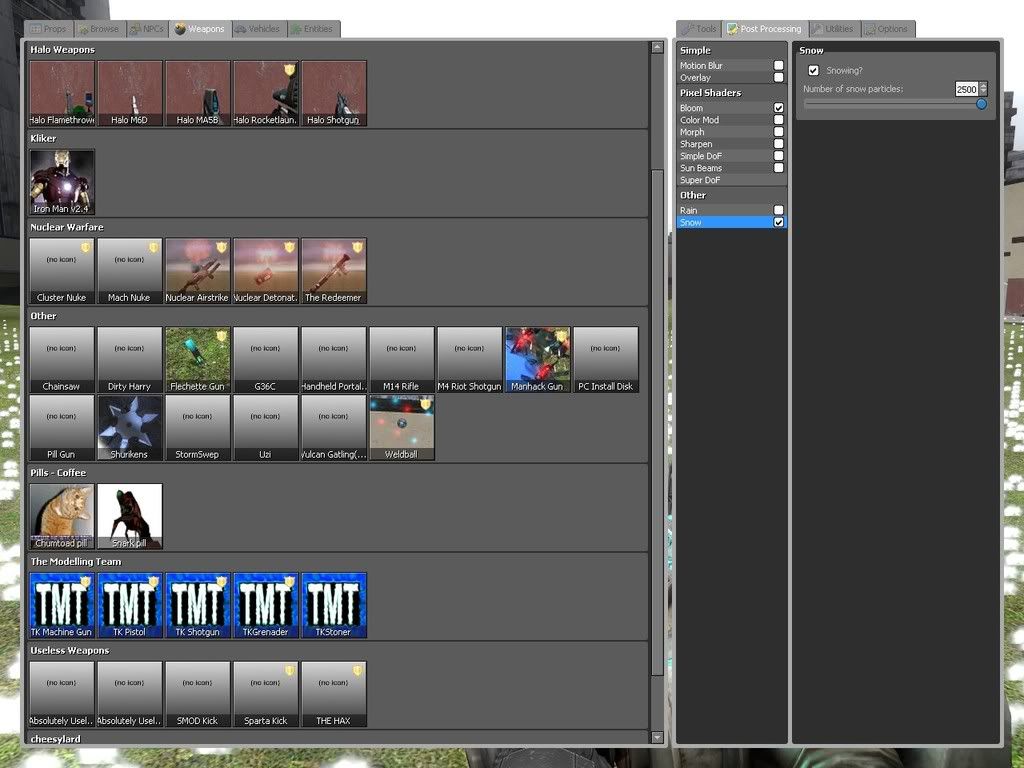Image resolution: width=1024 pixels, height=768 pixels.
Task: Click the snow particles slider handle
Action: tap(981, 103)
